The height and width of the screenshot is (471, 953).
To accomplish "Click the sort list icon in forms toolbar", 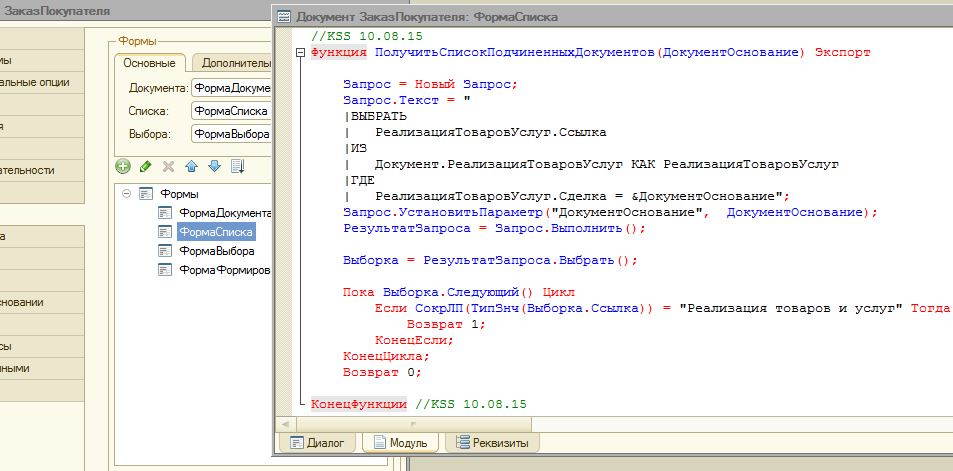I will tap(237, 166).
